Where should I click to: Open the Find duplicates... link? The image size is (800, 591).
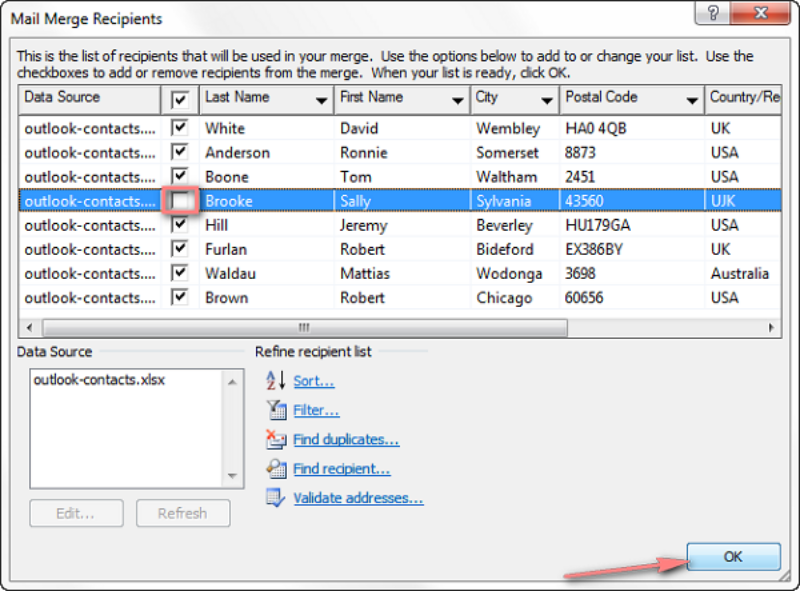(x=346, y=439)
